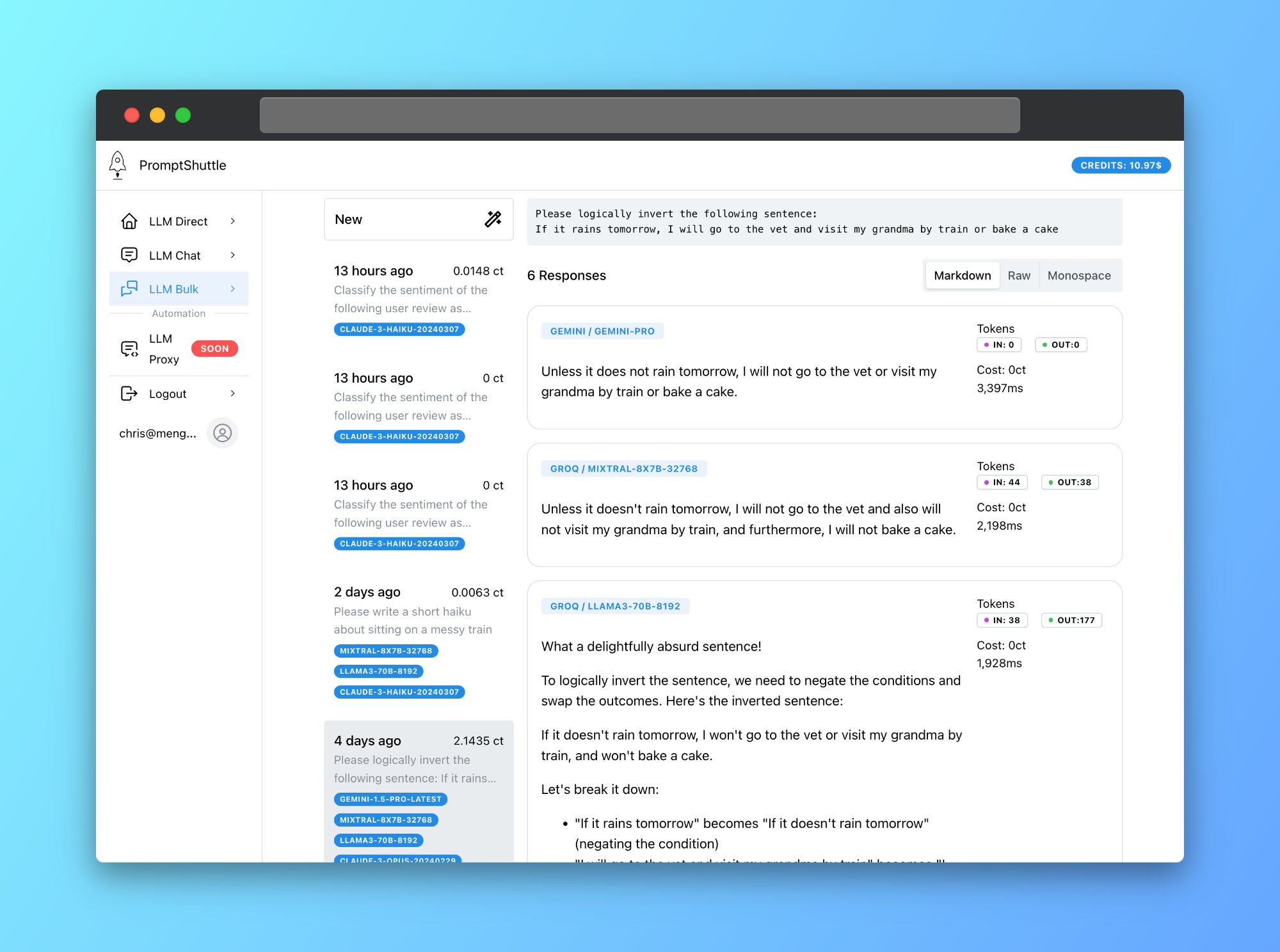Click the New prompt button
The height and width of the screenshot is (952, 1280).
[x=419, y=219]
